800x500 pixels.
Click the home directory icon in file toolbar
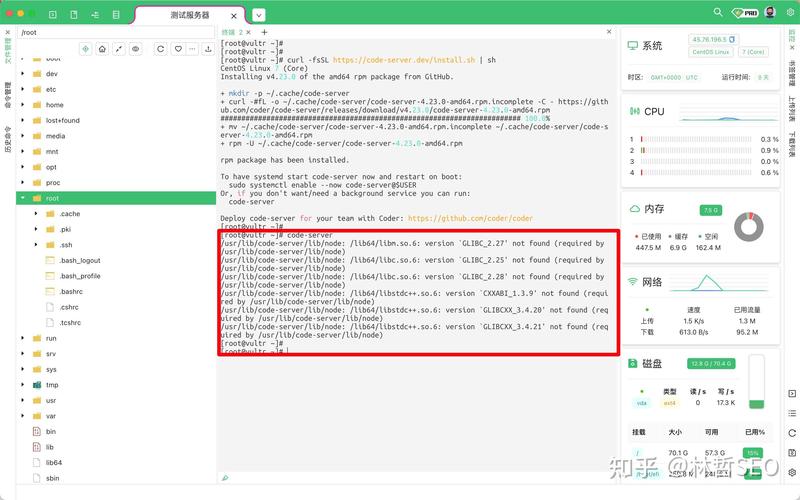(x=102, y=48)
